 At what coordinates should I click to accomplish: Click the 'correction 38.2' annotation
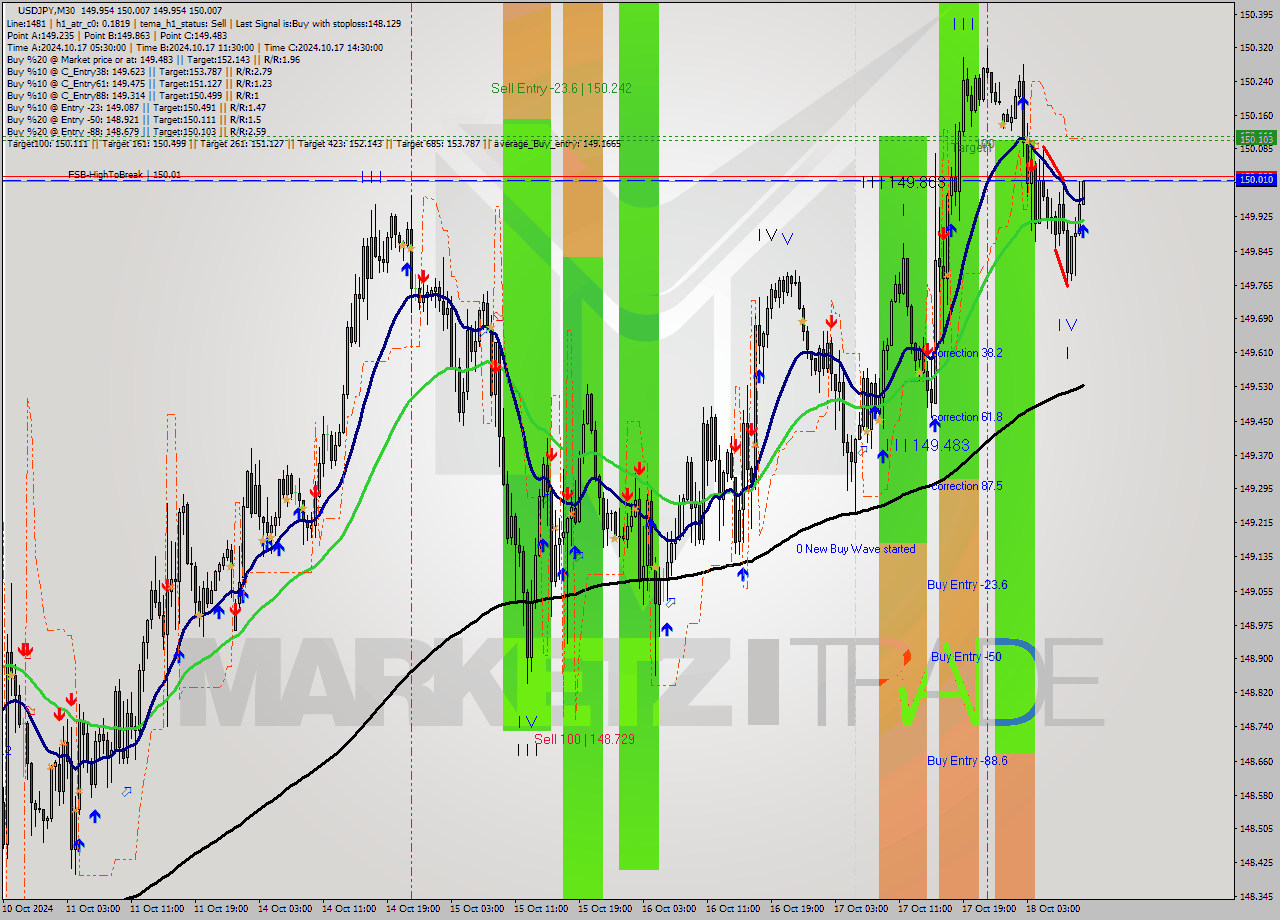click(x=966, y=353)
